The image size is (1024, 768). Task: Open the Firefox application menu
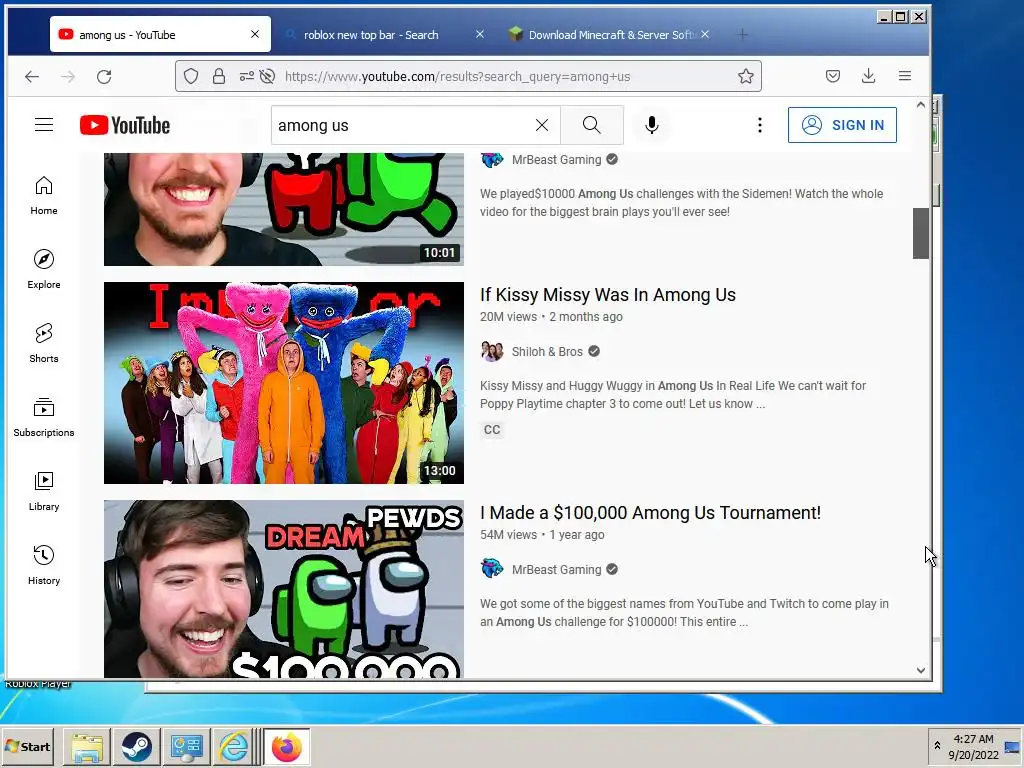tap(904, 76)
